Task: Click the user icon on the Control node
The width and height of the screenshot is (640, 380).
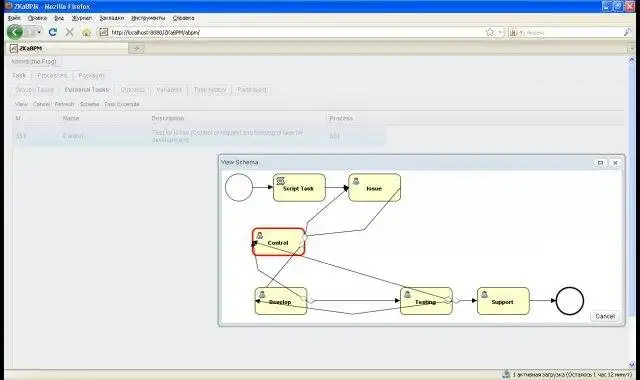Action: click(260, 235)
